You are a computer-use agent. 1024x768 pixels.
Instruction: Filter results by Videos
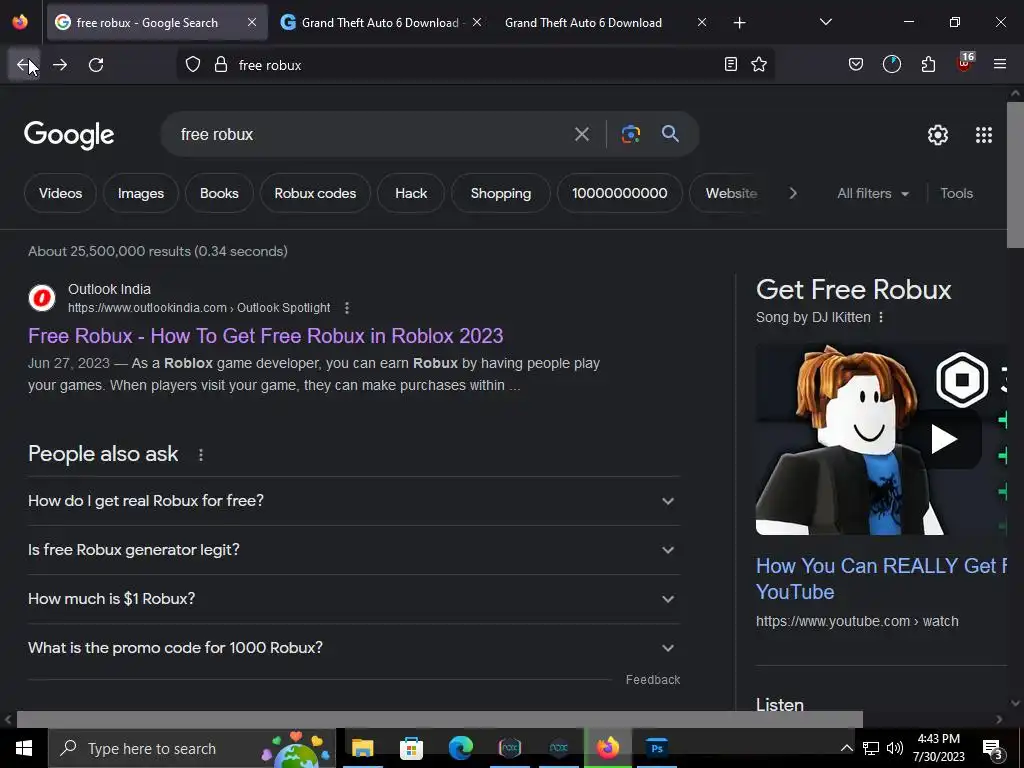tap(60, 193)
